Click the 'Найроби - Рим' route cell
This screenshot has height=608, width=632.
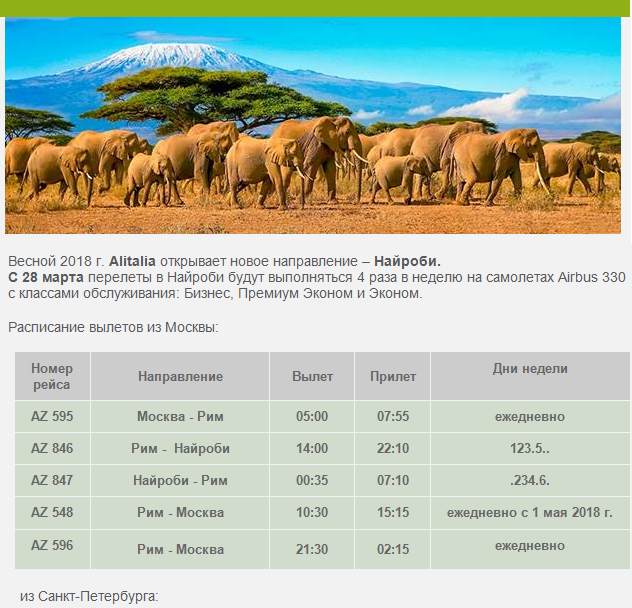(180, 480)
